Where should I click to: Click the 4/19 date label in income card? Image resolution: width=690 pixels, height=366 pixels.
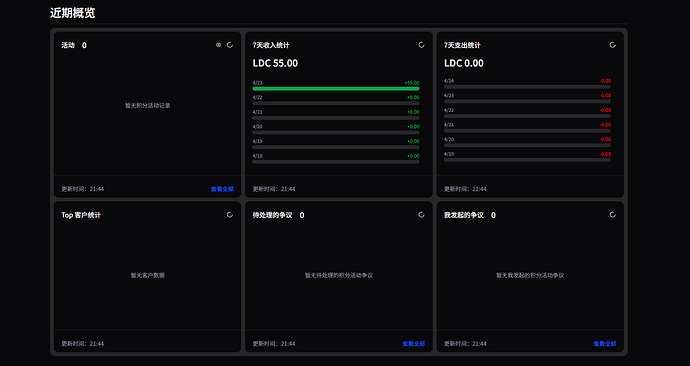pos(257,141)
